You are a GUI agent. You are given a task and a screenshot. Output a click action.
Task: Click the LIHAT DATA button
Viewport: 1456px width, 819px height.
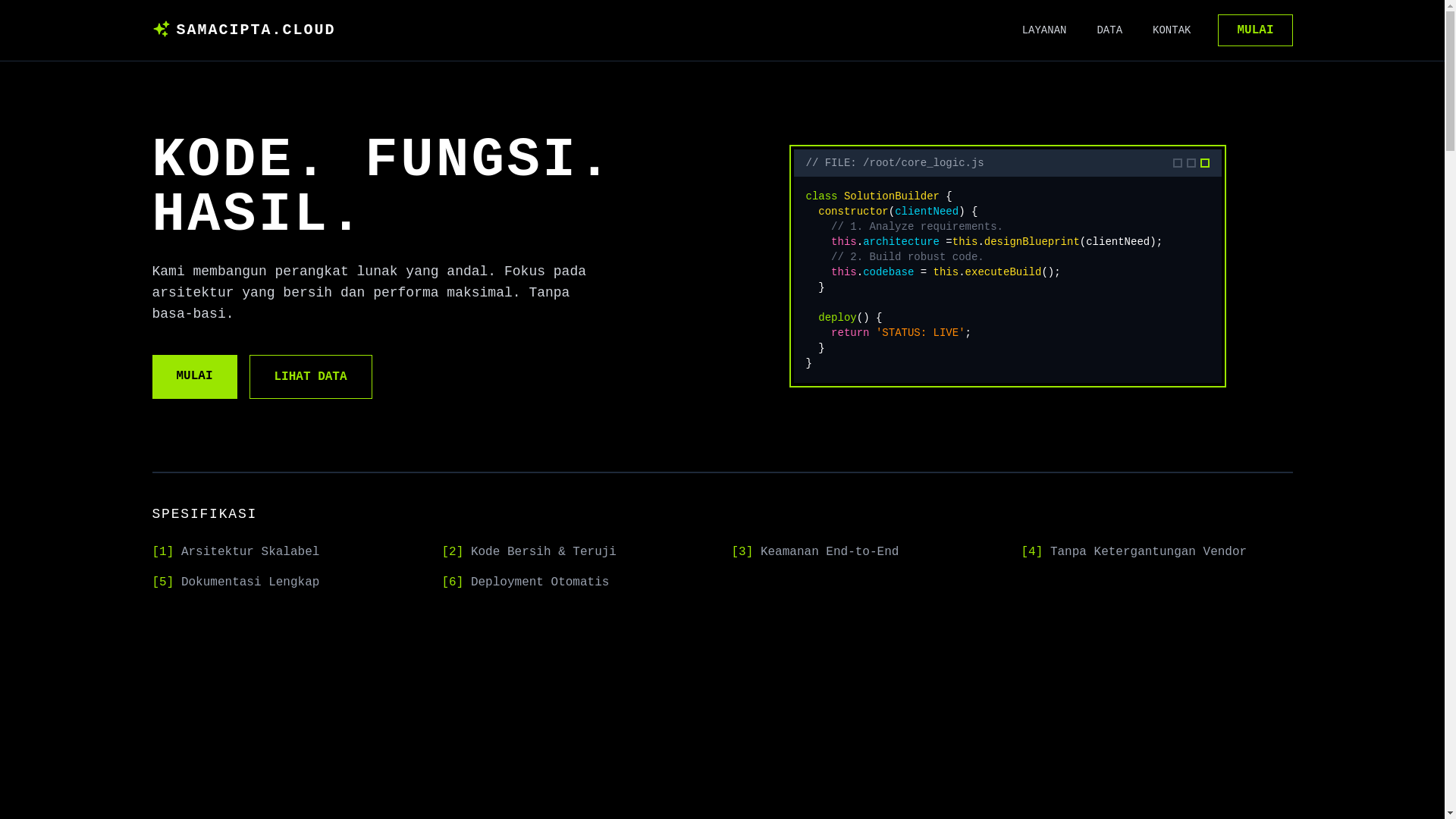pyautogui.click(x=310, y=376)
